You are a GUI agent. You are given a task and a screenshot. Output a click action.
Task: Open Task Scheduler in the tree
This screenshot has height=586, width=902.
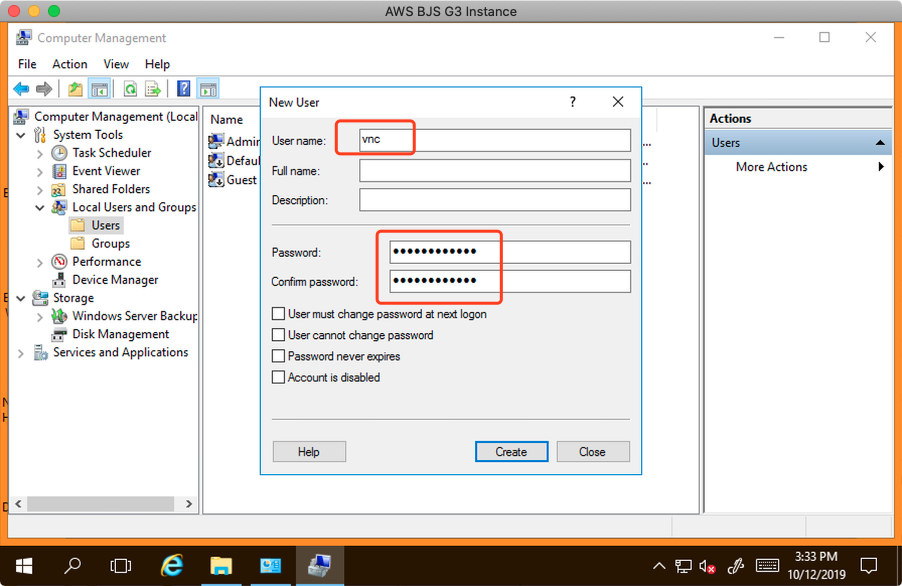(x=111, y=153)
